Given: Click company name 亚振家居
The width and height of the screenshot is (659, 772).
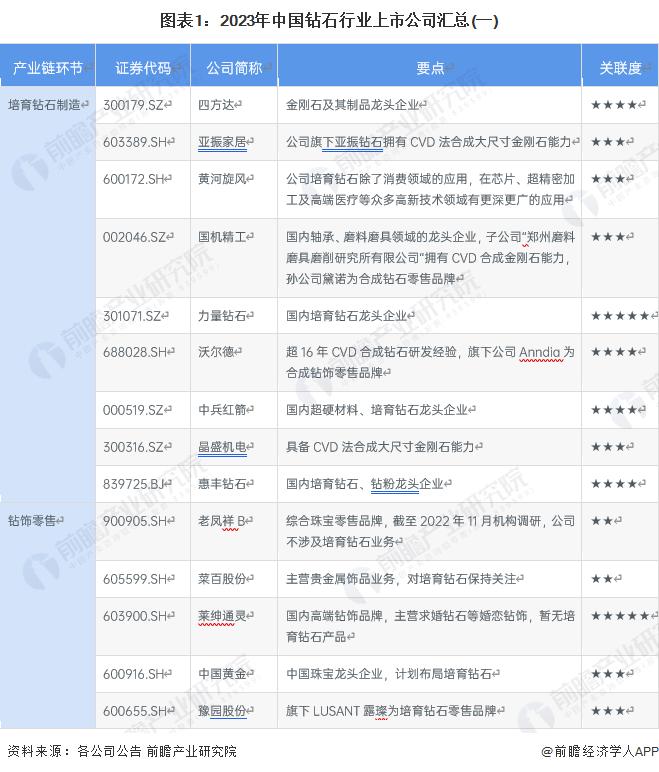Looking at the screenshot, I should pos(222,142).
